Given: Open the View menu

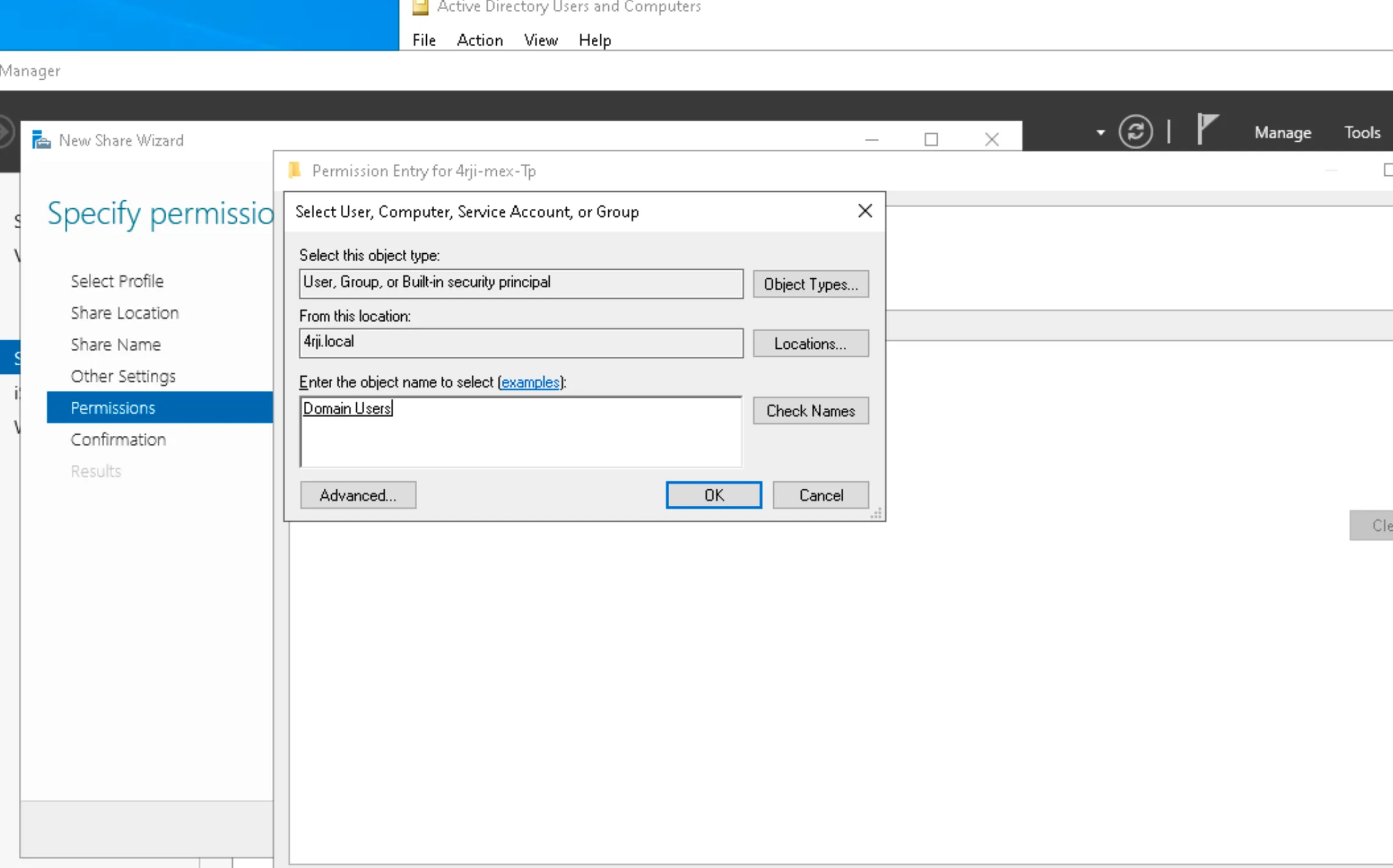Looking at the screenshot, I should (x=541, y=40).
